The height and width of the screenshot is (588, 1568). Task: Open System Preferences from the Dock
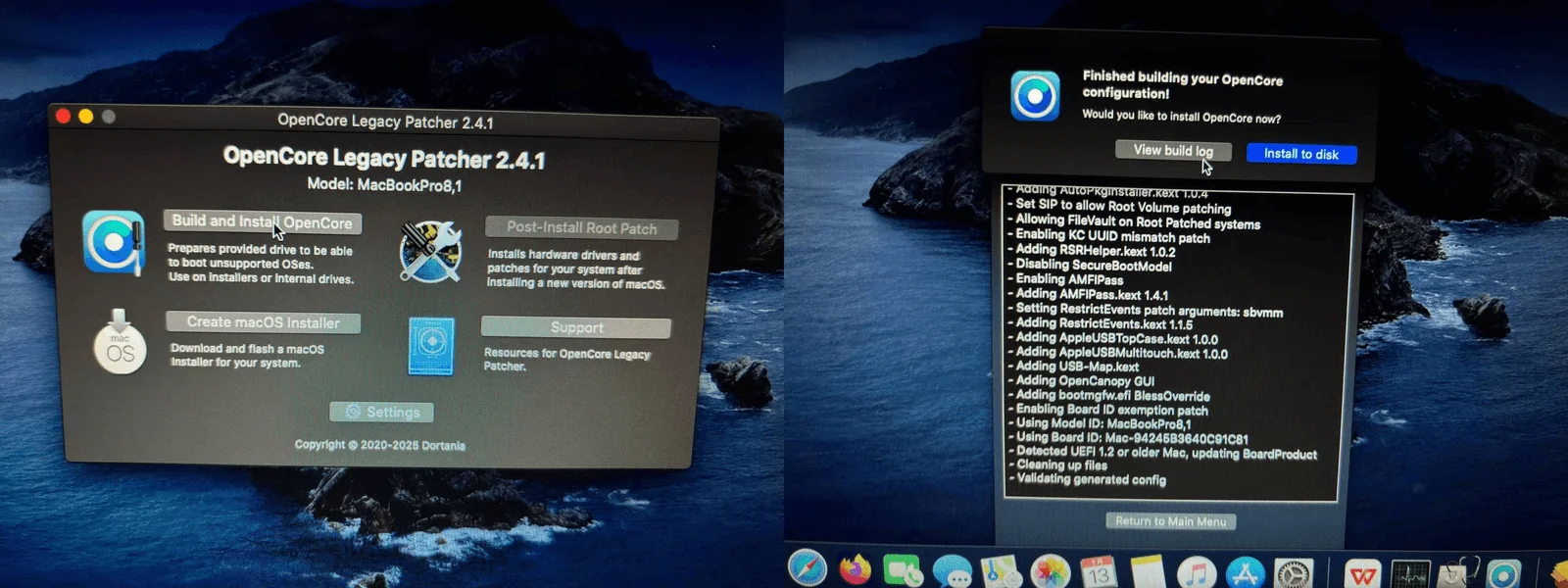[x=1294, y=574]
